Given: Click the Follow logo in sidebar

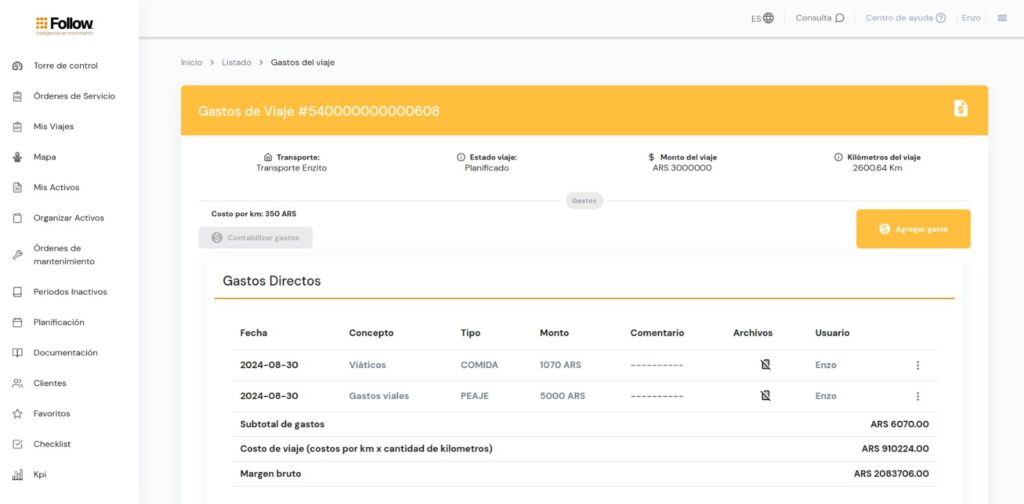Looking at the screenshot, I should tap(65, 25).
